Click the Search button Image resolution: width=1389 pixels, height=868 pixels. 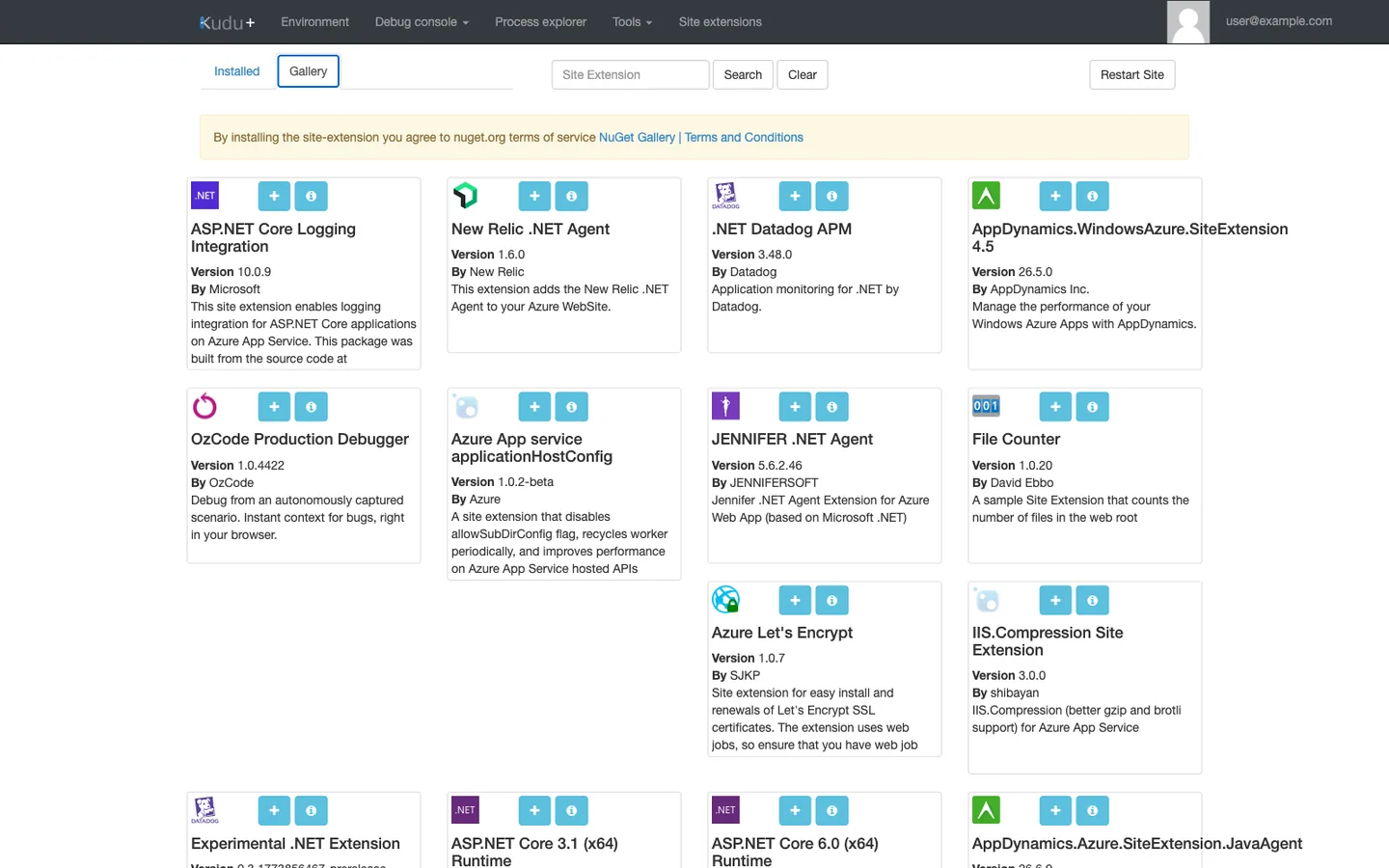(743, 74)
